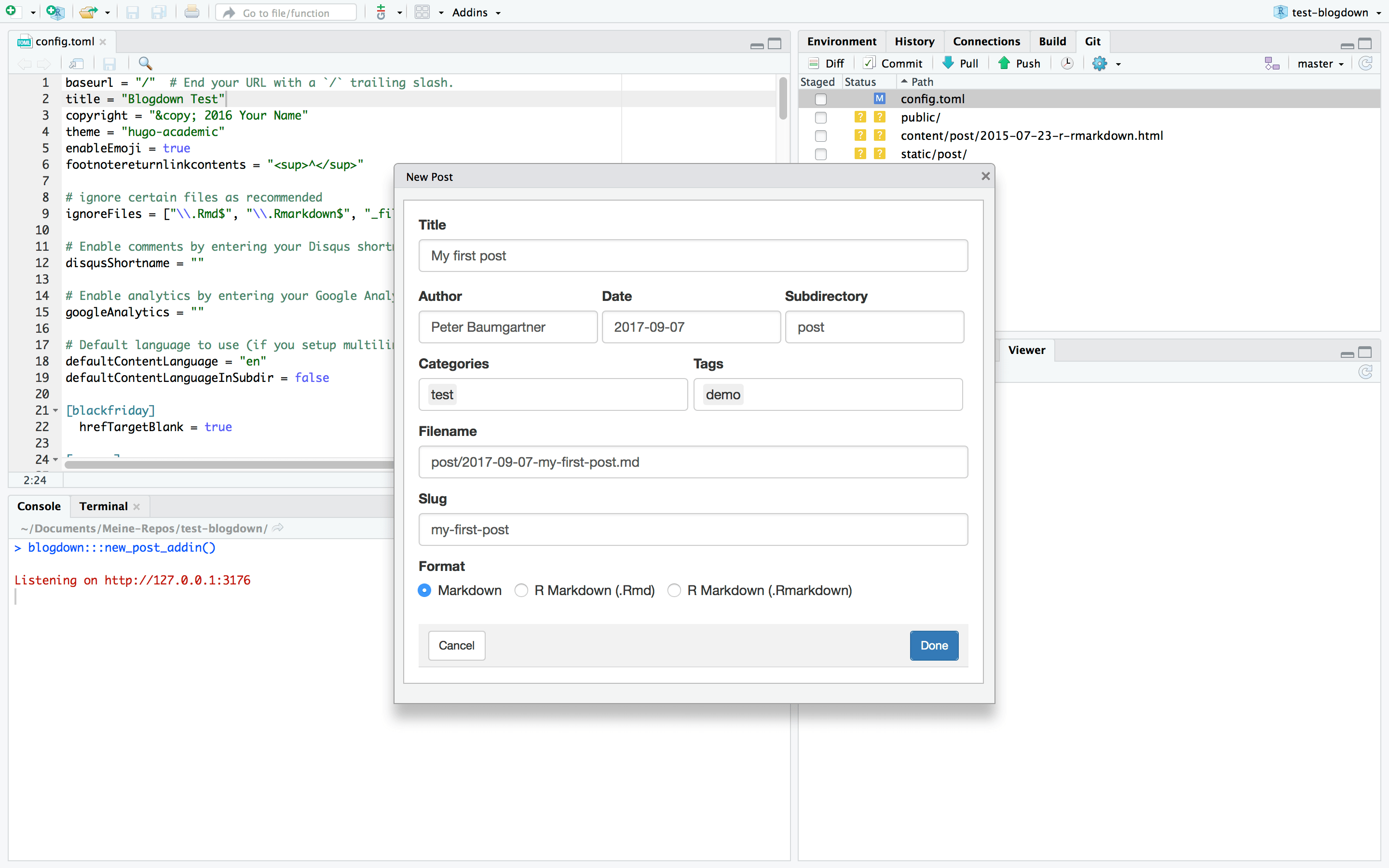
Task: Switch to the Terminal tab
Action: [x=103, y=506]
